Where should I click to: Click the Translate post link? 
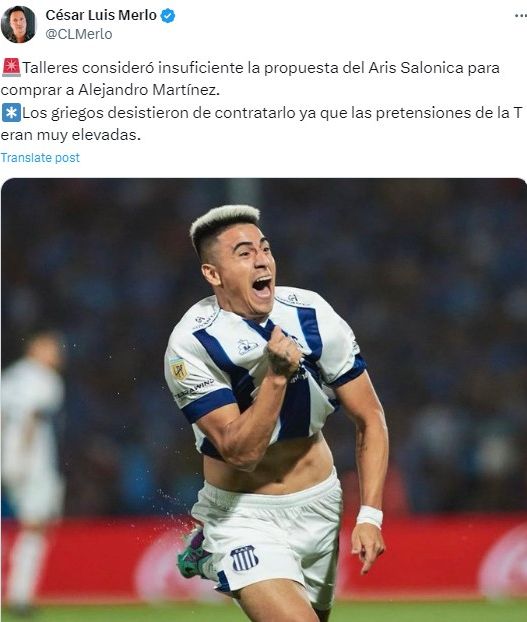coord(40,157)
